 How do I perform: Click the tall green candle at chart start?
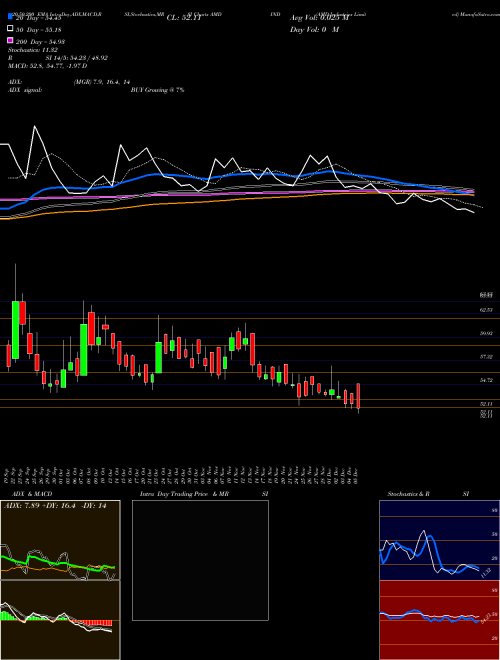click(16, 330)
